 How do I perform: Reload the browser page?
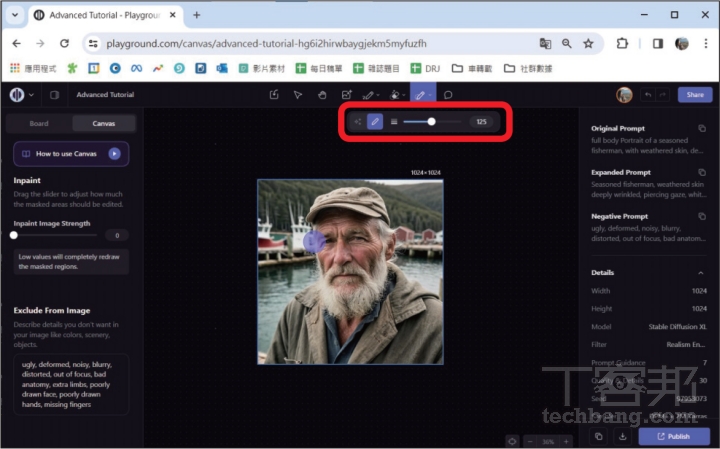64,44
